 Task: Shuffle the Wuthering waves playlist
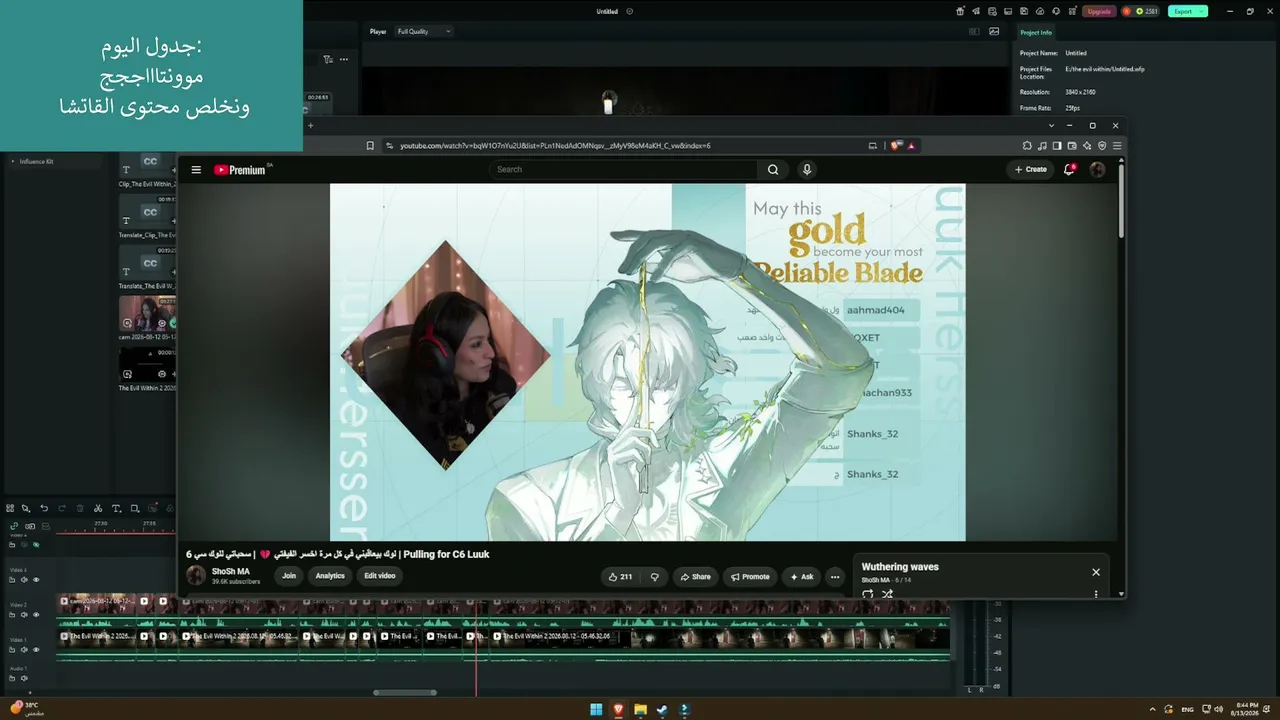pyautogui.click(x=887, y=594)
